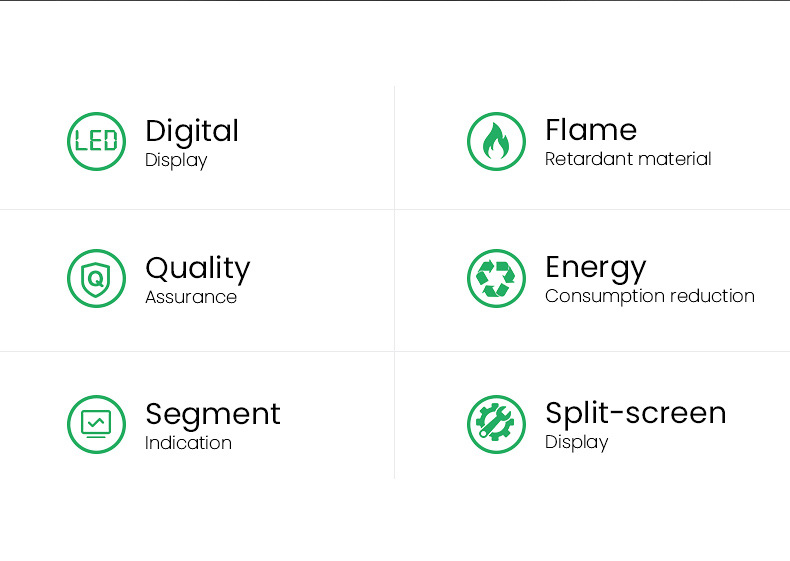790x561 pixels.
Task: Select the "Indication" subtitle text
Action: click(x=188, y=443)
